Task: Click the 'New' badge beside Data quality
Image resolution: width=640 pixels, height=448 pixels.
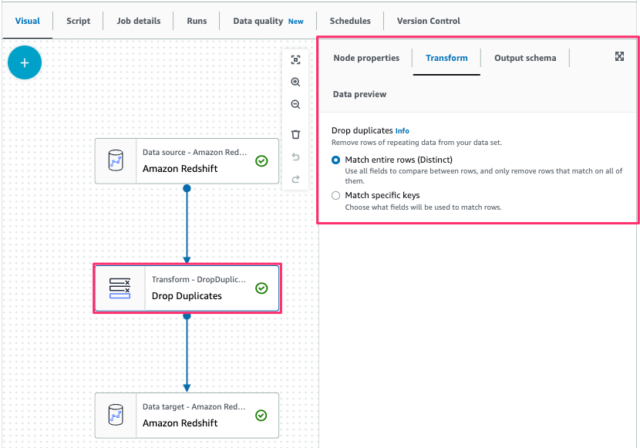Action: (x=296, y=21)
